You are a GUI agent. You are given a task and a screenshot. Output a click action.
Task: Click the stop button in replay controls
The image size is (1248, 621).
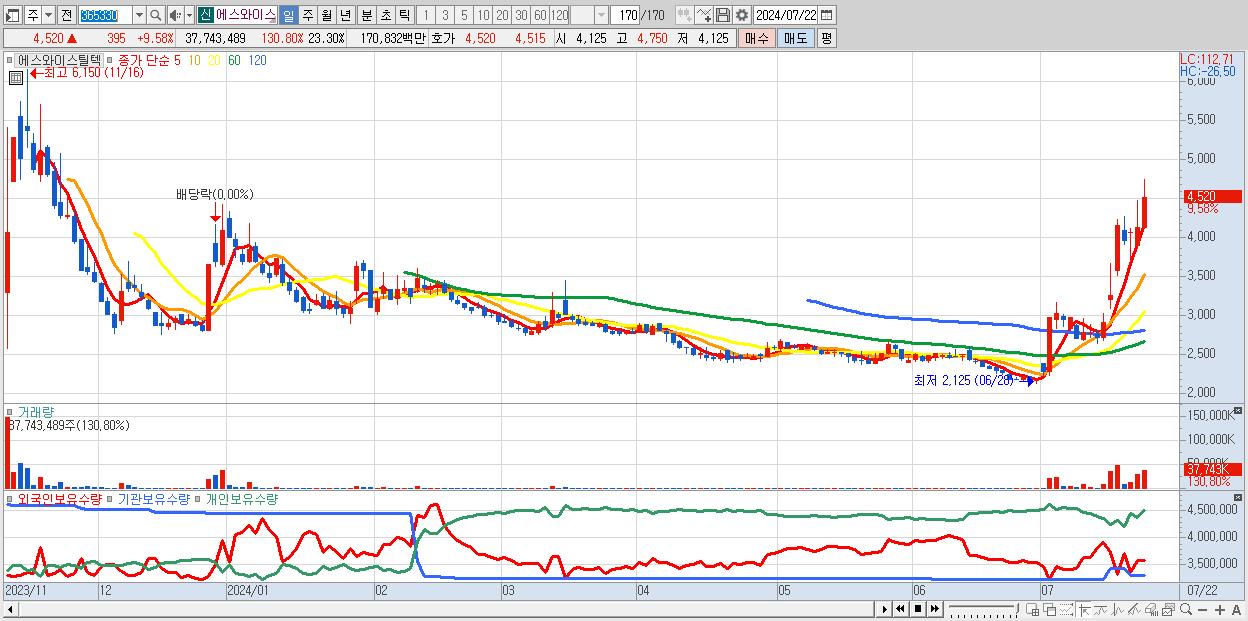(x=918, y=608)
